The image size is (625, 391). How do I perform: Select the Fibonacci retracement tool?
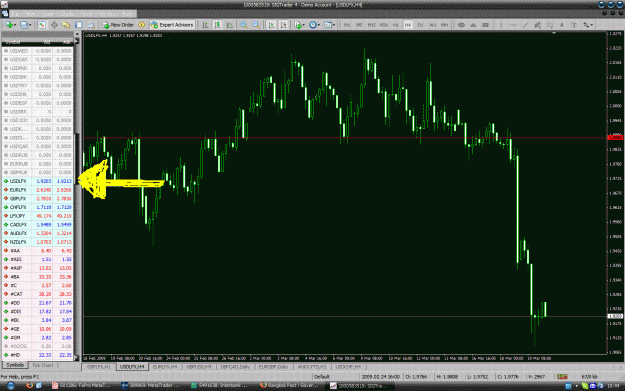[550, 25]
